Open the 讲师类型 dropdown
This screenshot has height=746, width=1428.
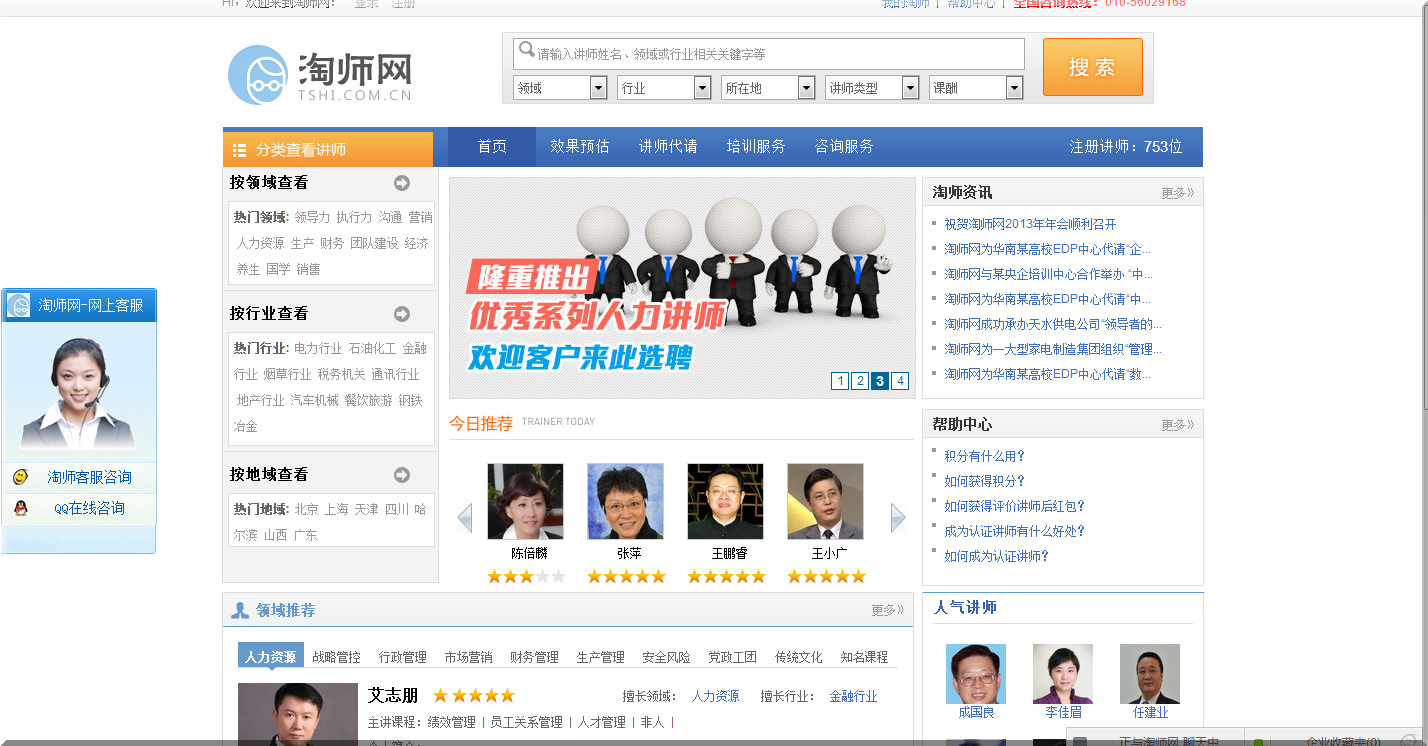[x=872, y=88]
